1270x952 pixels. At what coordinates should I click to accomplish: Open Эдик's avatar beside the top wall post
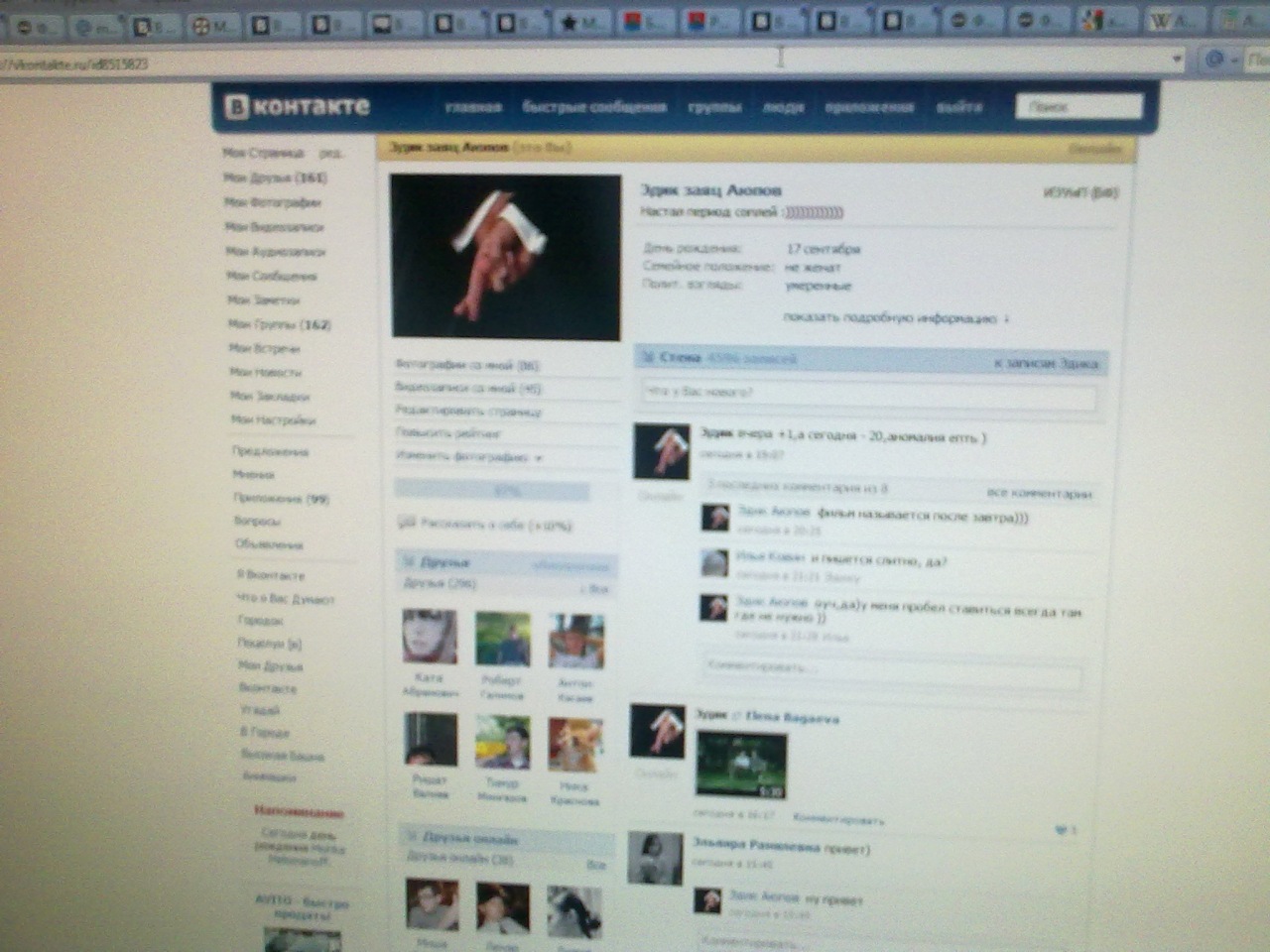pos(662,451)
